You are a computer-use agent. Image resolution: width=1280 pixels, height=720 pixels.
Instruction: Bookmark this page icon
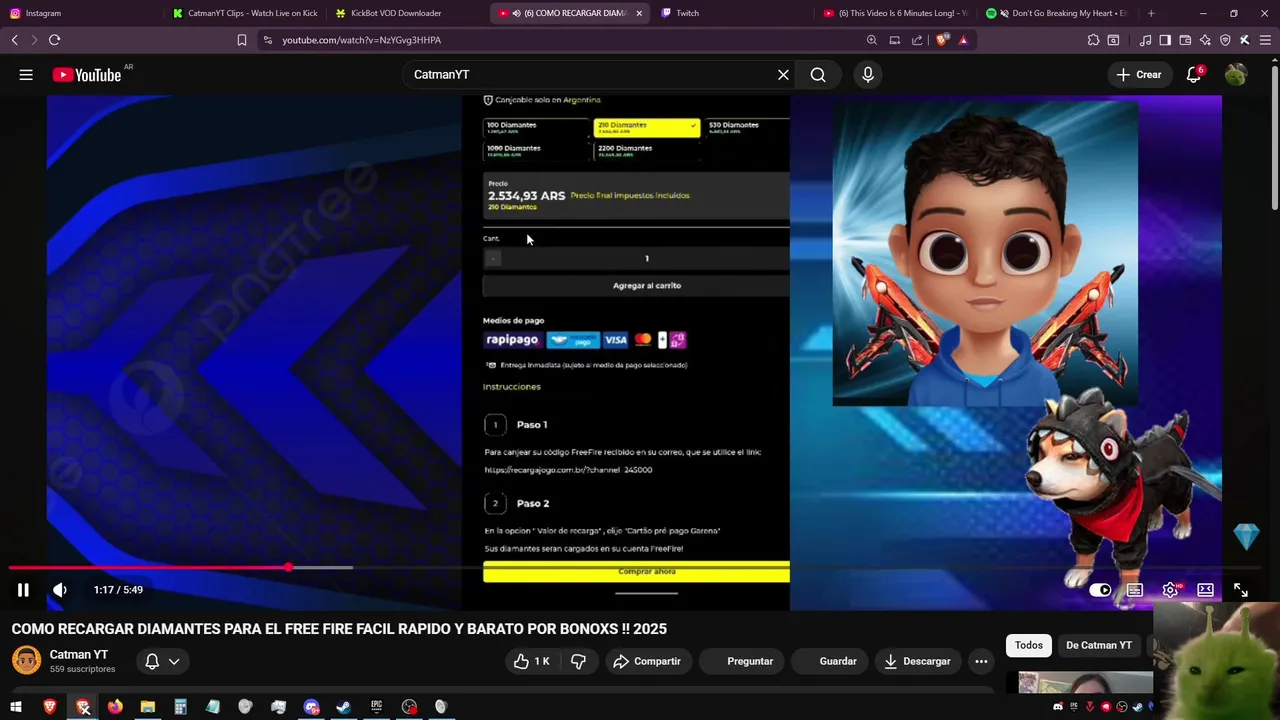pyautogui.click(x=241, y=40)
